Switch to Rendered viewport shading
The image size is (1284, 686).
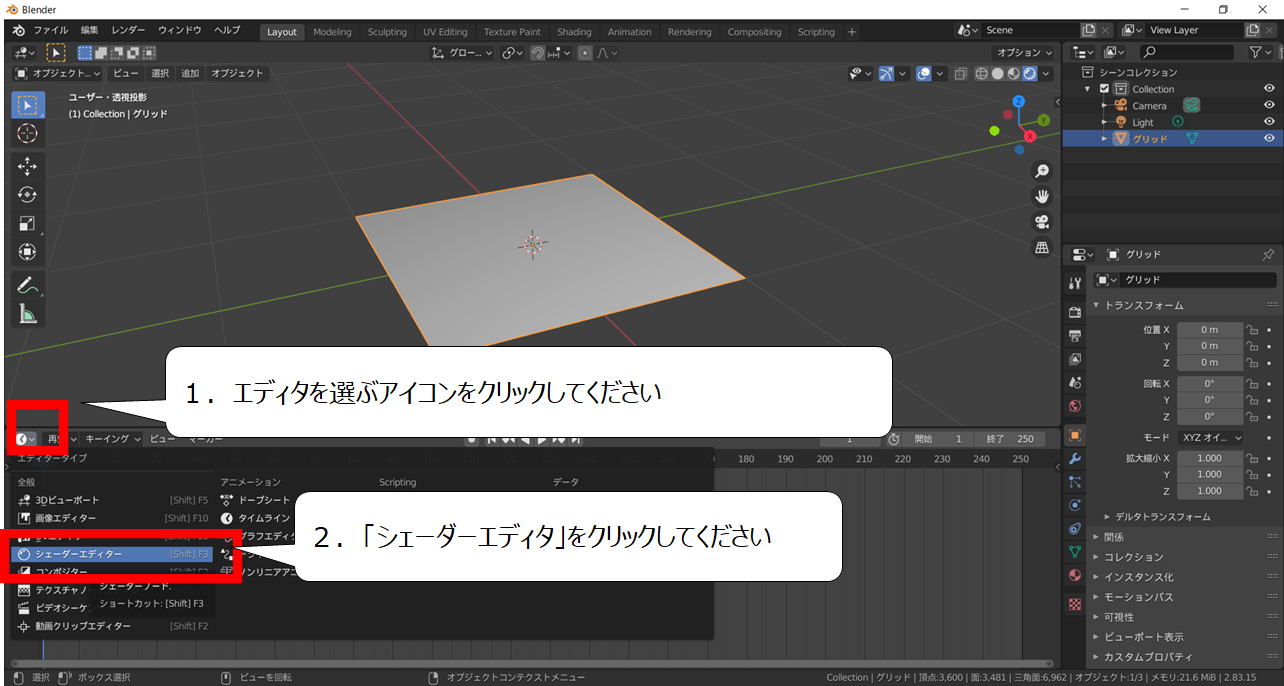(x=1030, y=73)
